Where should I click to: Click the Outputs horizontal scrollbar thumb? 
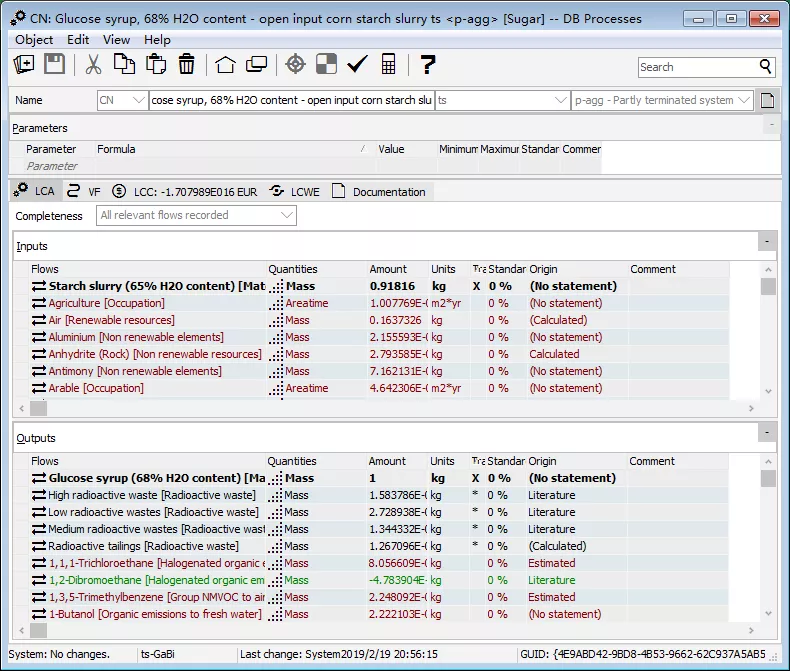38,630
